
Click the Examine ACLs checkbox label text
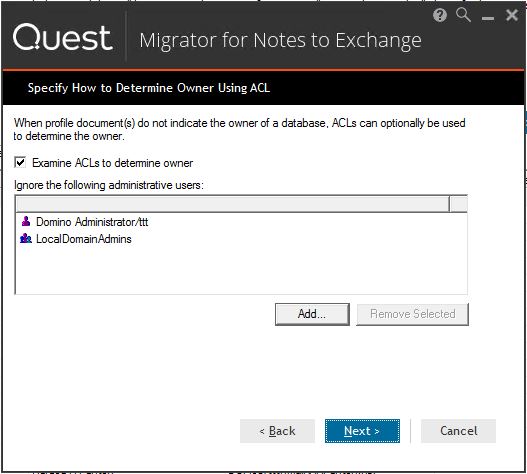pyautogui.click(x=113, y=163)
